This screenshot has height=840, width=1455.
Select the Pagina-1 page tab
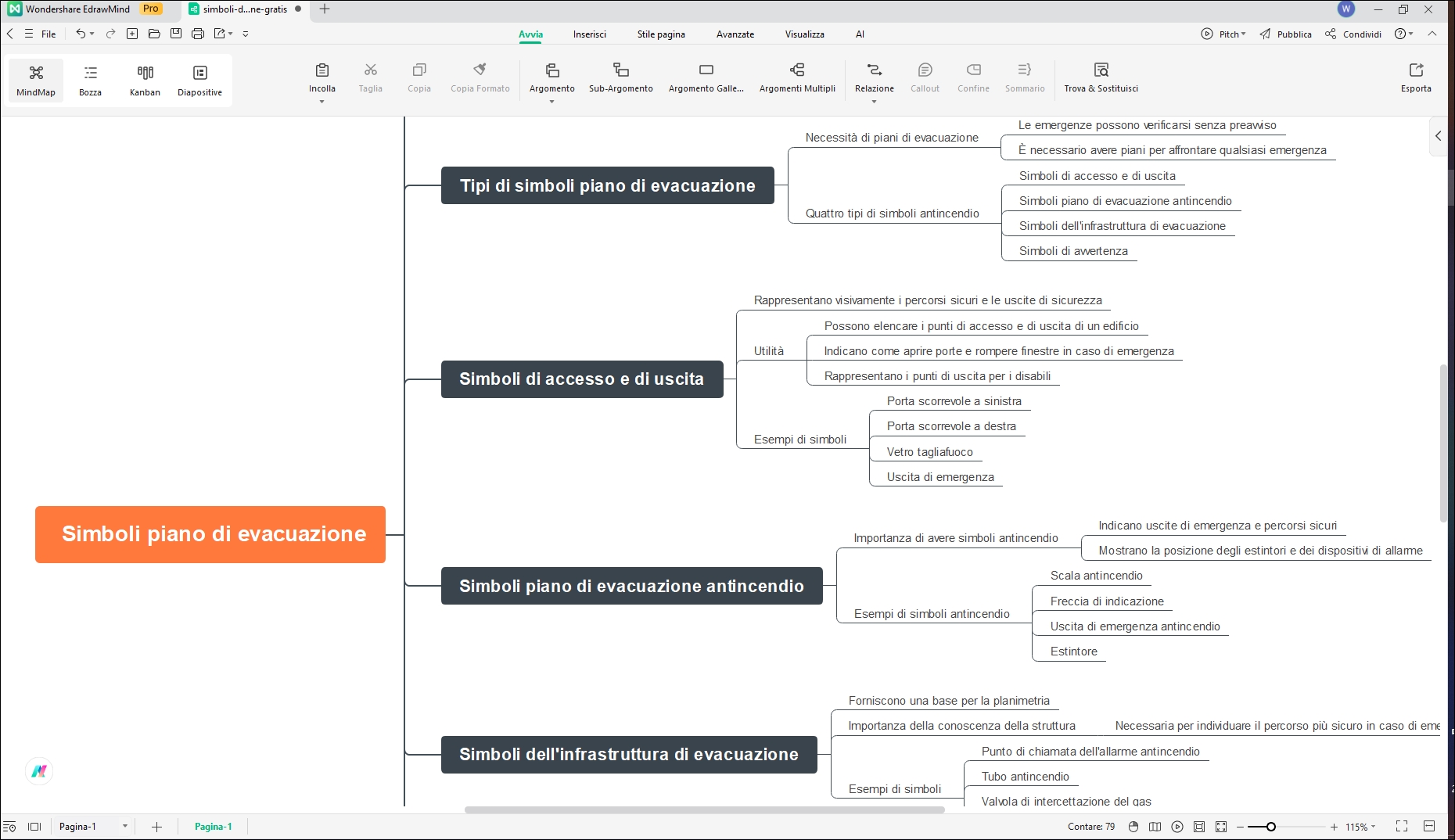213,827
